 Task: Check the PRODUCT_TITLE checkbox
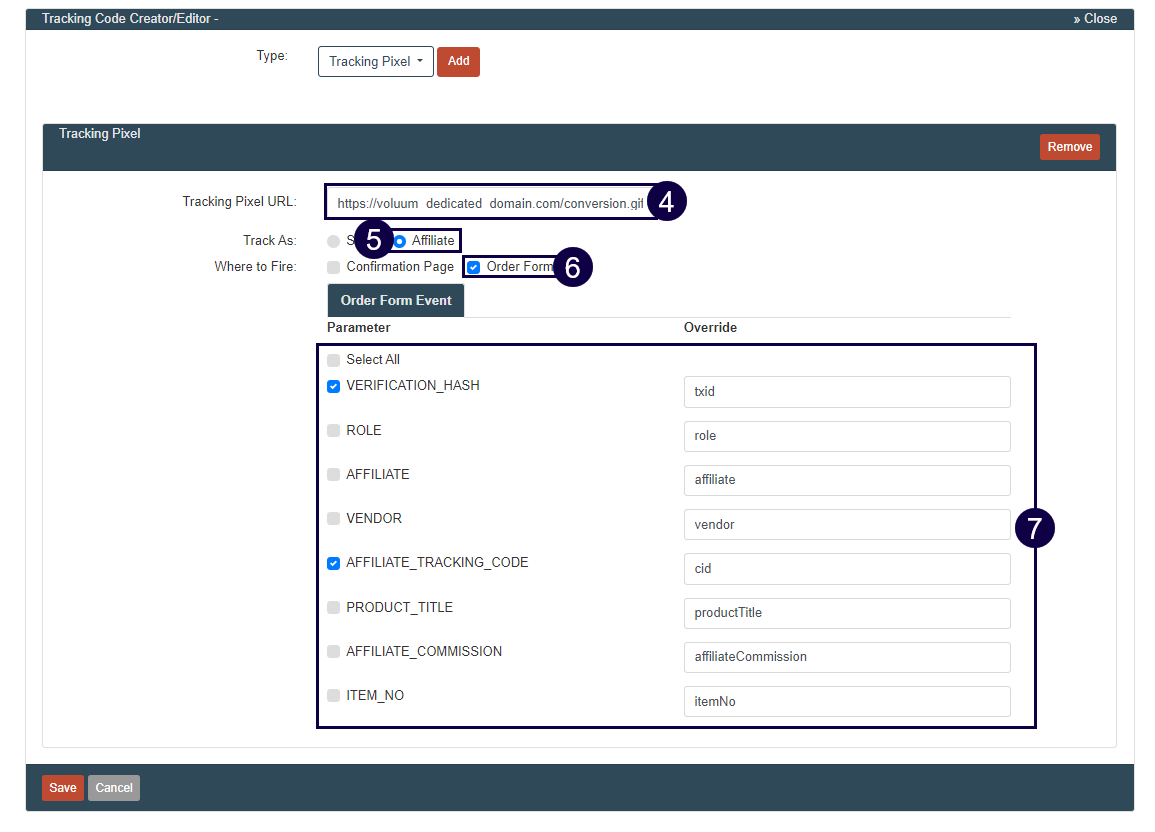(333, 608)
